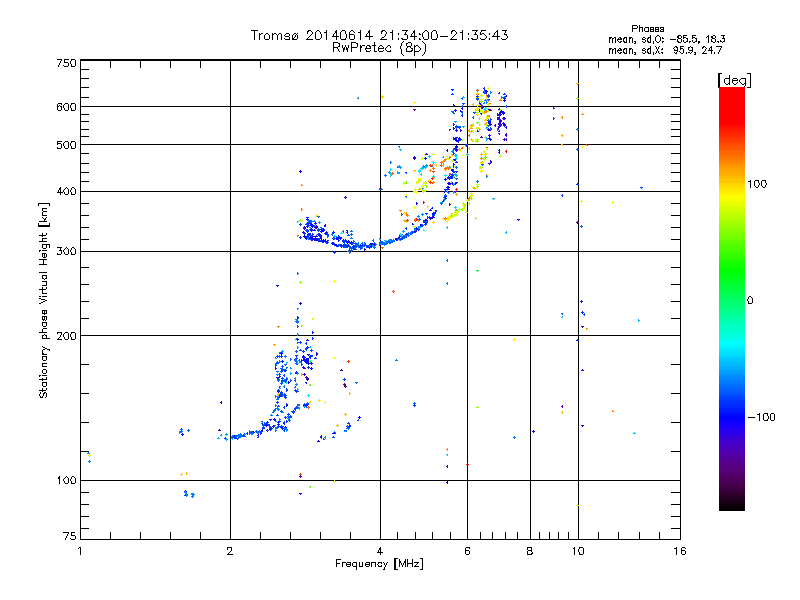Pick the black bottom end of the colorbar
Image resolution: width=800 pixels, height=600 pixels.
coord(732,504)
